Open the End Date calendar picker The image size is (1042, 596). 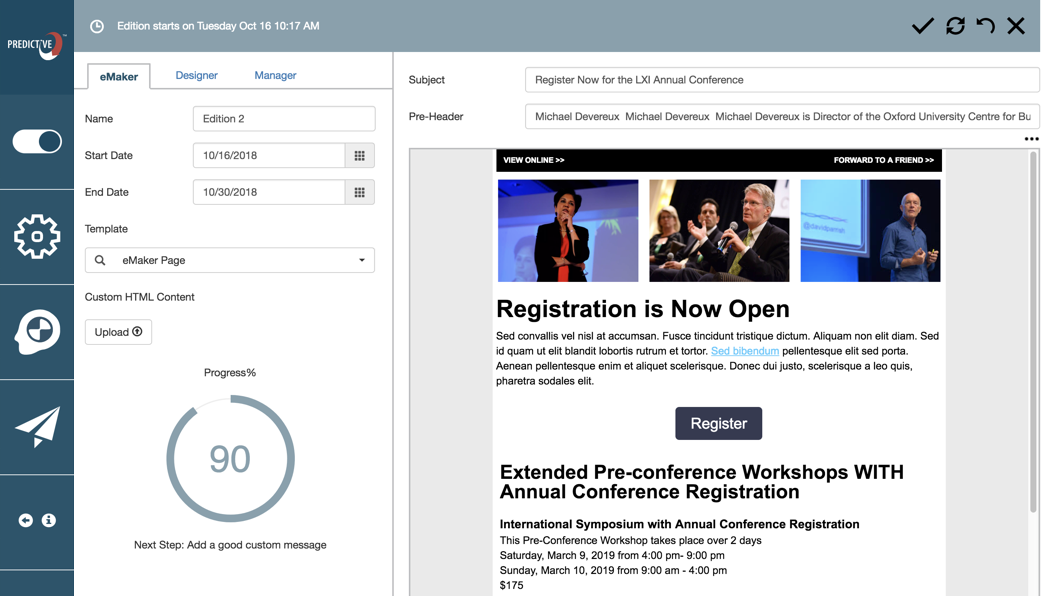point(360,192)
